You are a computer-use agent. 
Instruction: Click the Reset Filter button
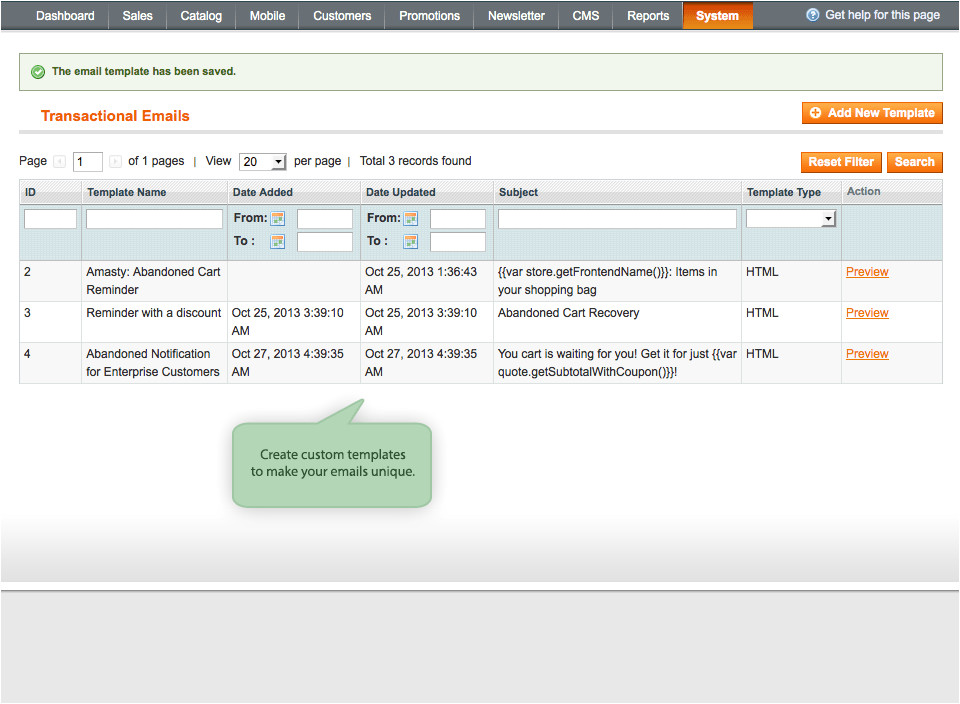point(841,162)
